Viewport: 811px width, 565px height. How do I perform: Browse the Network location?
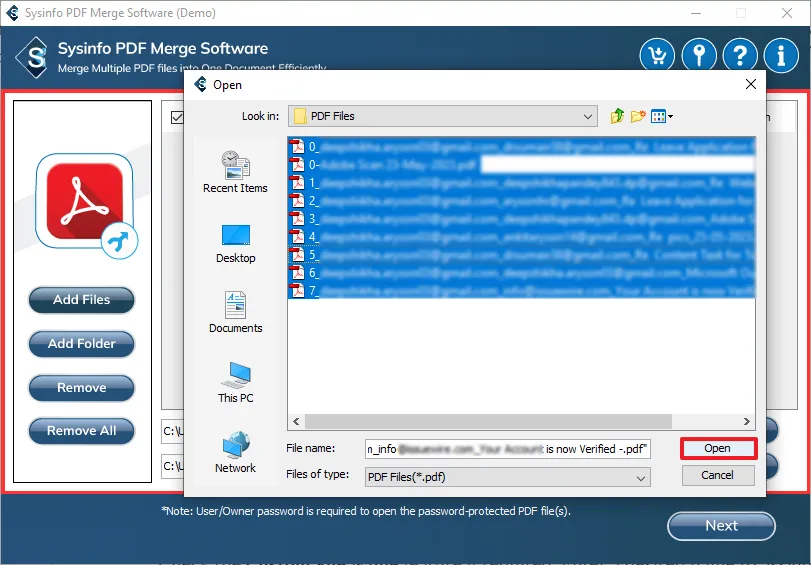(235, 452)
